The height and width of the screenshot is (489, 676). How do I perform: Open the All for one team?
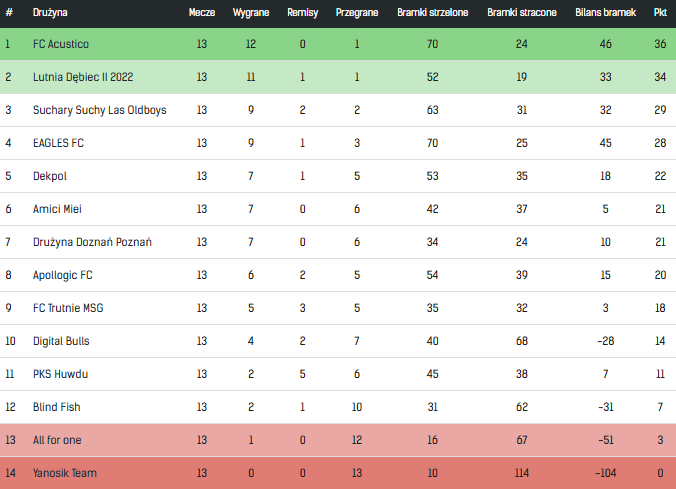click(x=58, y=440)
